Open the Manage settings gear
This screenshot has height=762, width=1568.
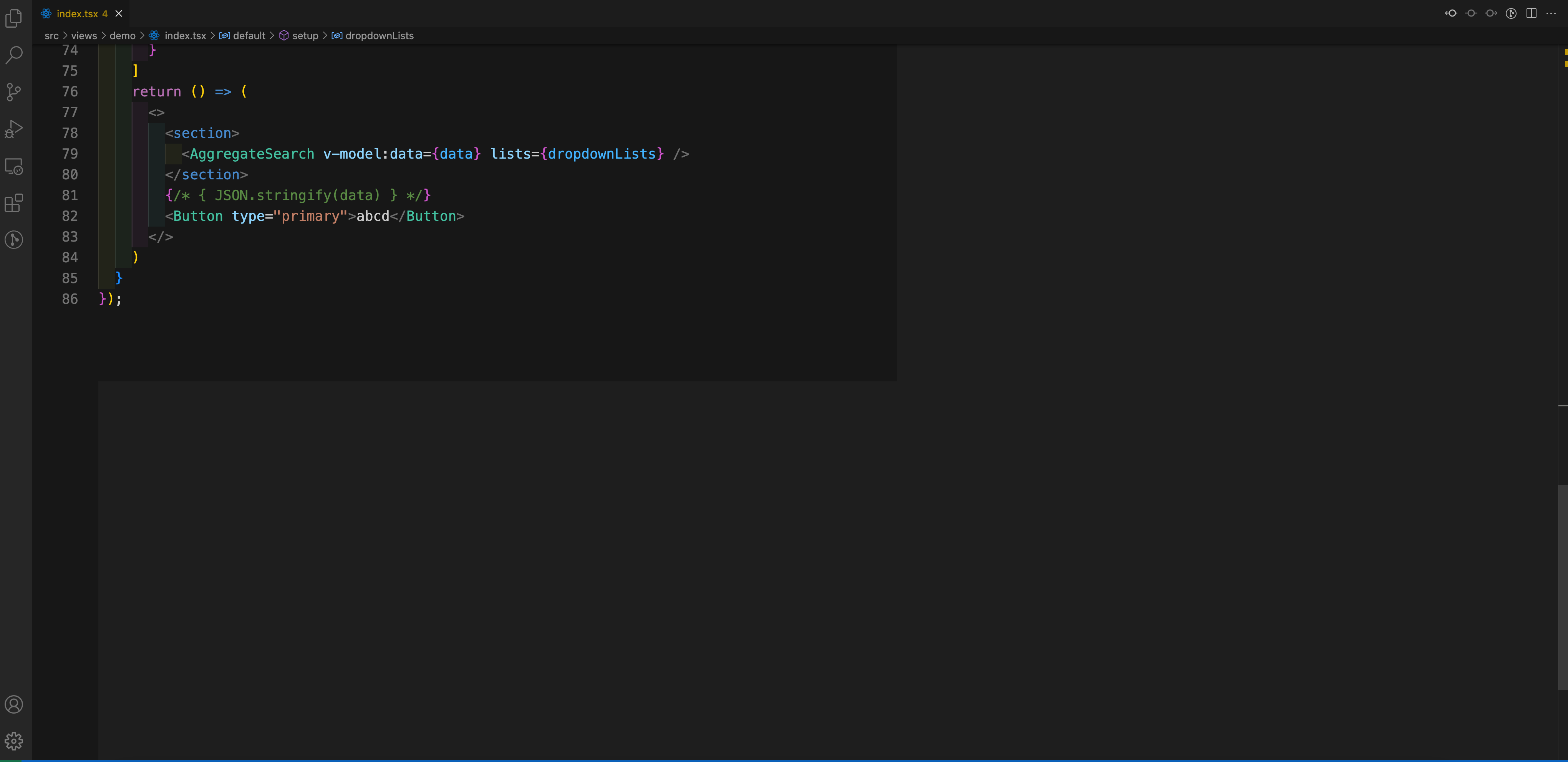pyautogui.click(x=14, y=741)
